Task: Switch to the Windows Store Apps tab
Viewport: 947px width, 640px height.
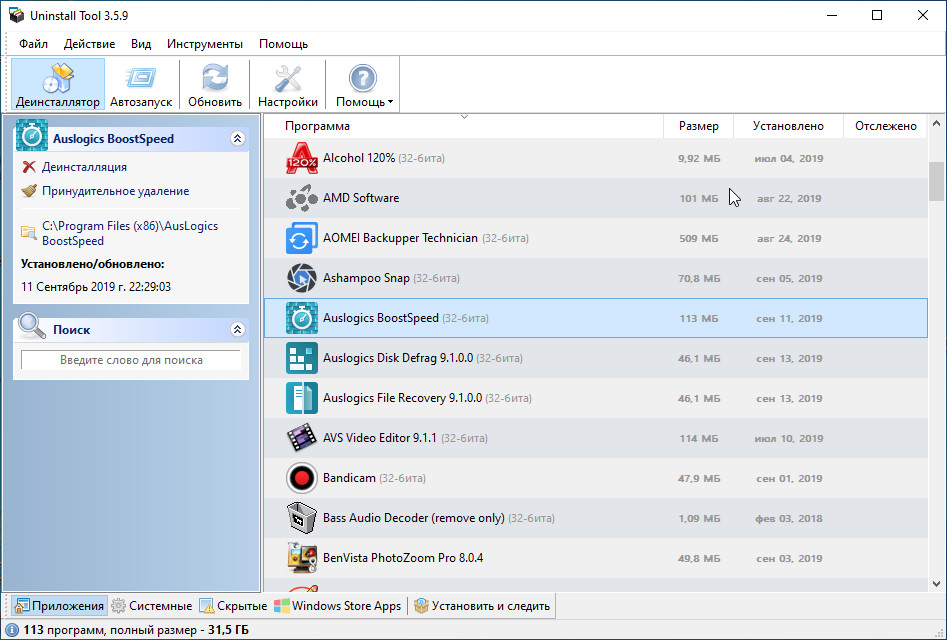Action: tap(338, 606)
